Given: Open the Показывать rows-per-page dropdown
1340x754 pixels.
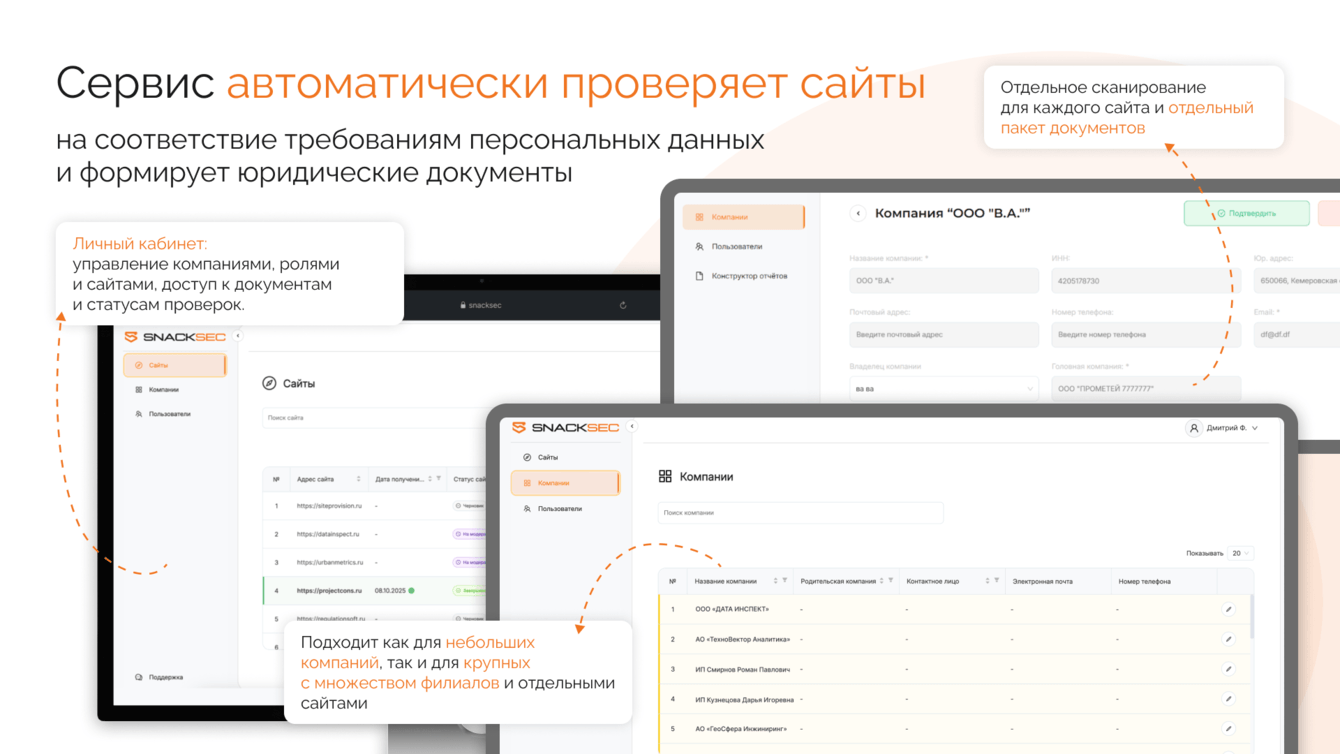Looking at the screenshot, I should pos(1240,553).
